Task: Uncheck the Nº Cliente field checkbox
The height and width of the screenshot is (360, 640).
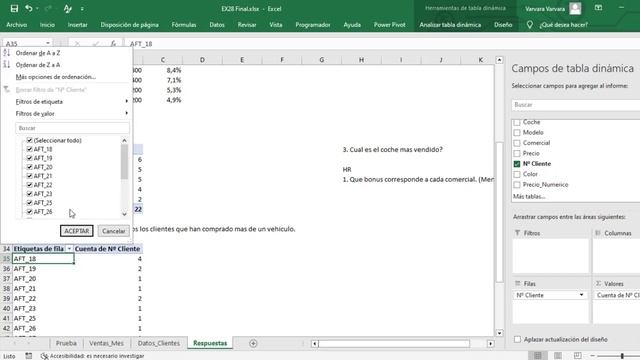Action: pyautogui.click(x=517, y=164)
